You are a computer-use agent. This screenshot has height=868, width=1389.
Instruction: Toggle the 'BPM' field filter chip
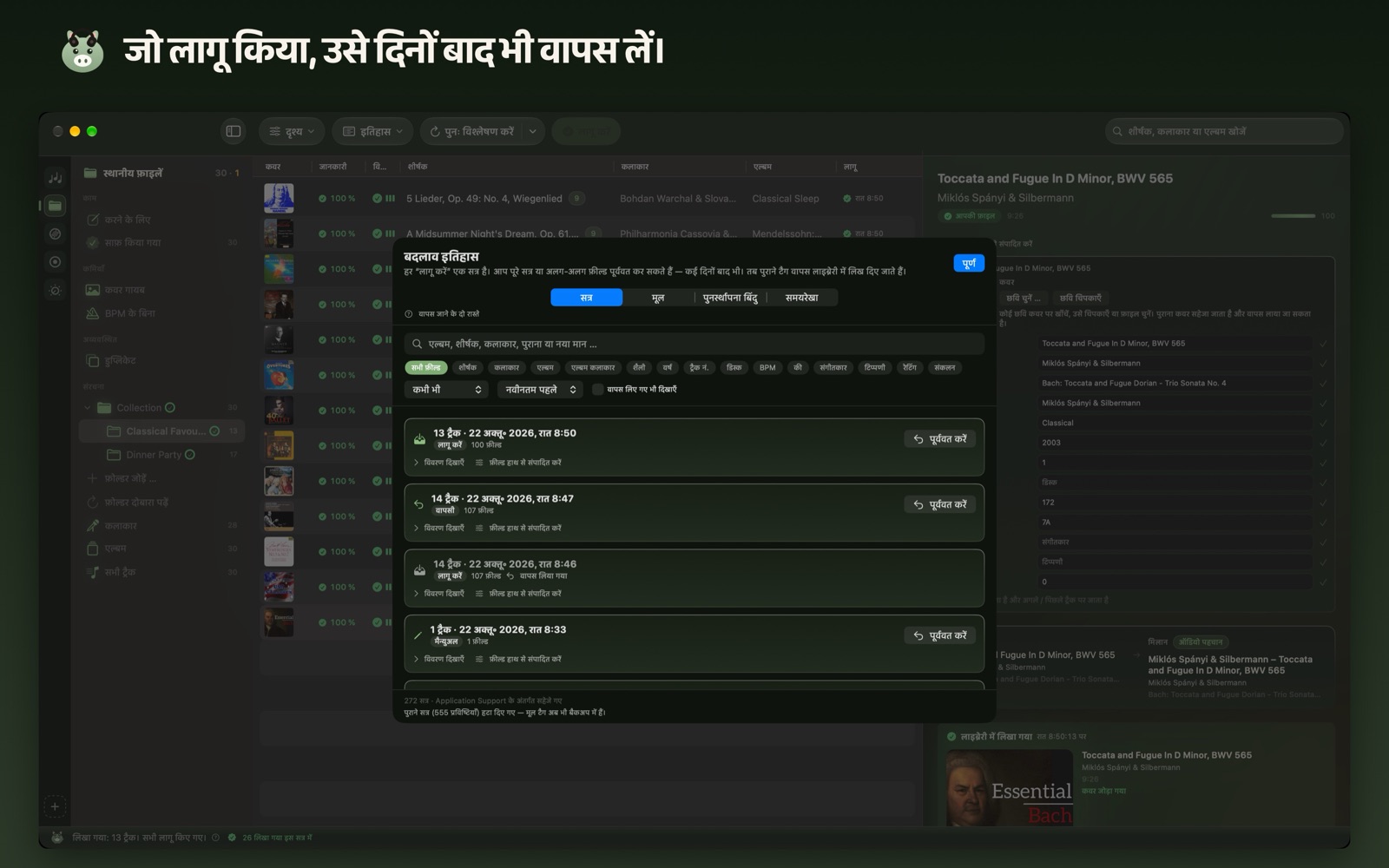(x=767, y=368)
